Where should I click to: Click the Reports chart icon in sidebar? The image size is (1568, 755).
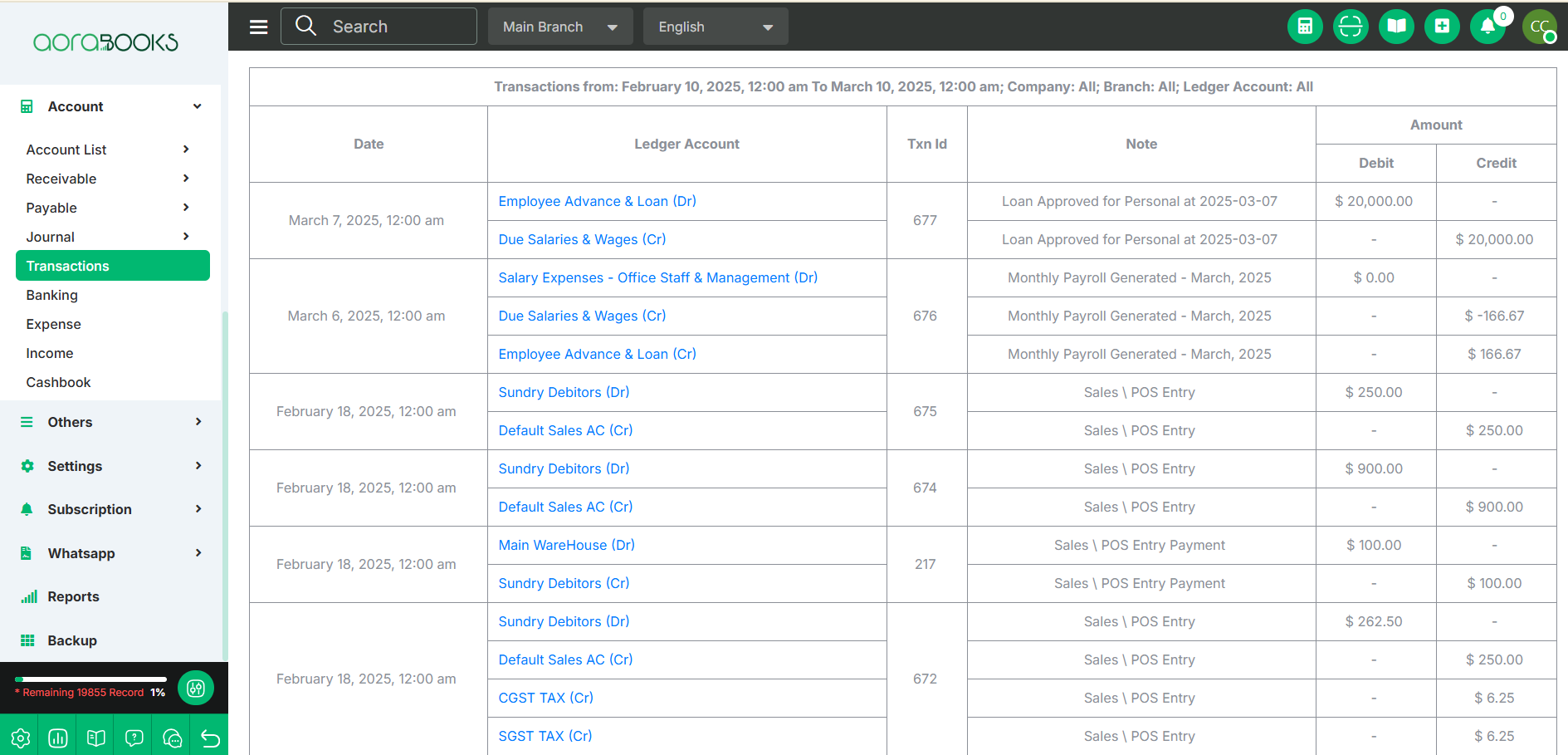click(x=29, y=596)
